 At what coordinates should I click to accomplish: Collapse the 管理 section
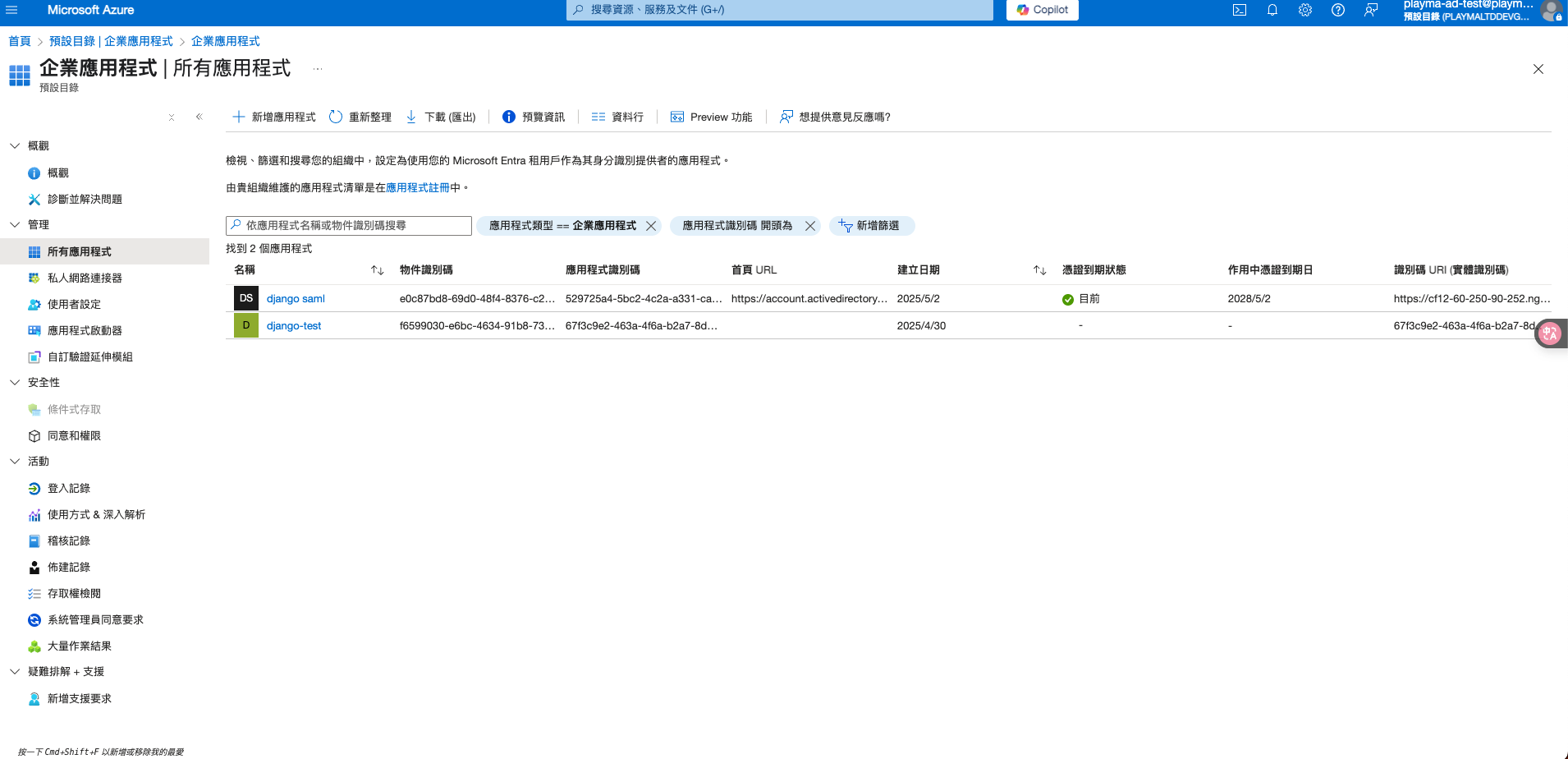pos(15,224)
